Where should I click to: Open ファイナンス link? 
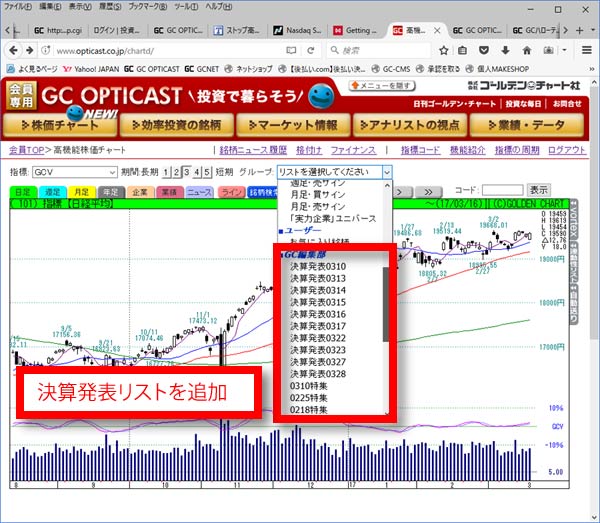[x=353, y=150]
